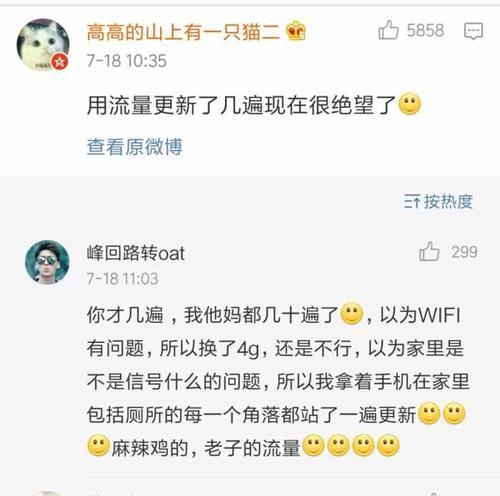Tap the crown badge beside the username
The image size is (500, 496).
click(x=296, y=32)
